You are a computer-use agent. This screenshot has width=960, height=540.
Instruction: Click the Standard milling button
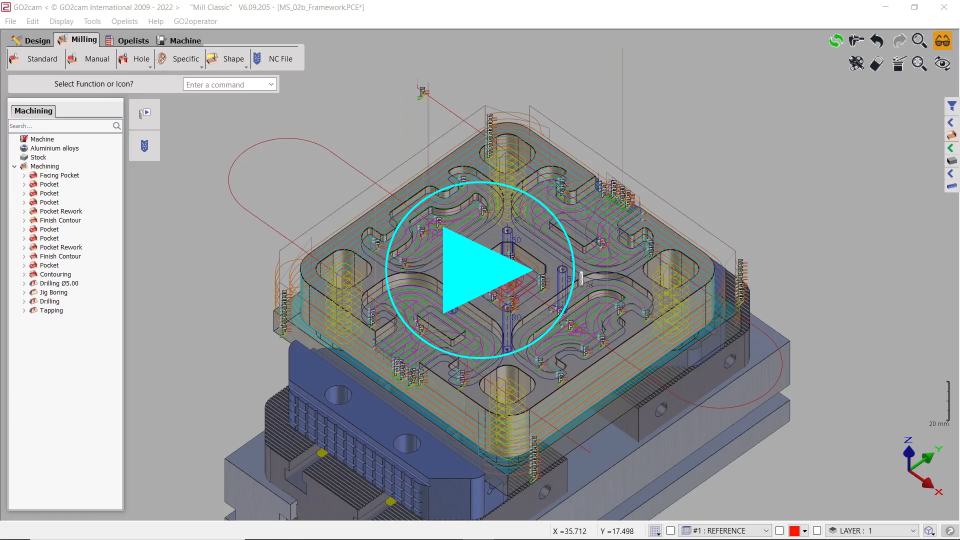click(34, 59)
